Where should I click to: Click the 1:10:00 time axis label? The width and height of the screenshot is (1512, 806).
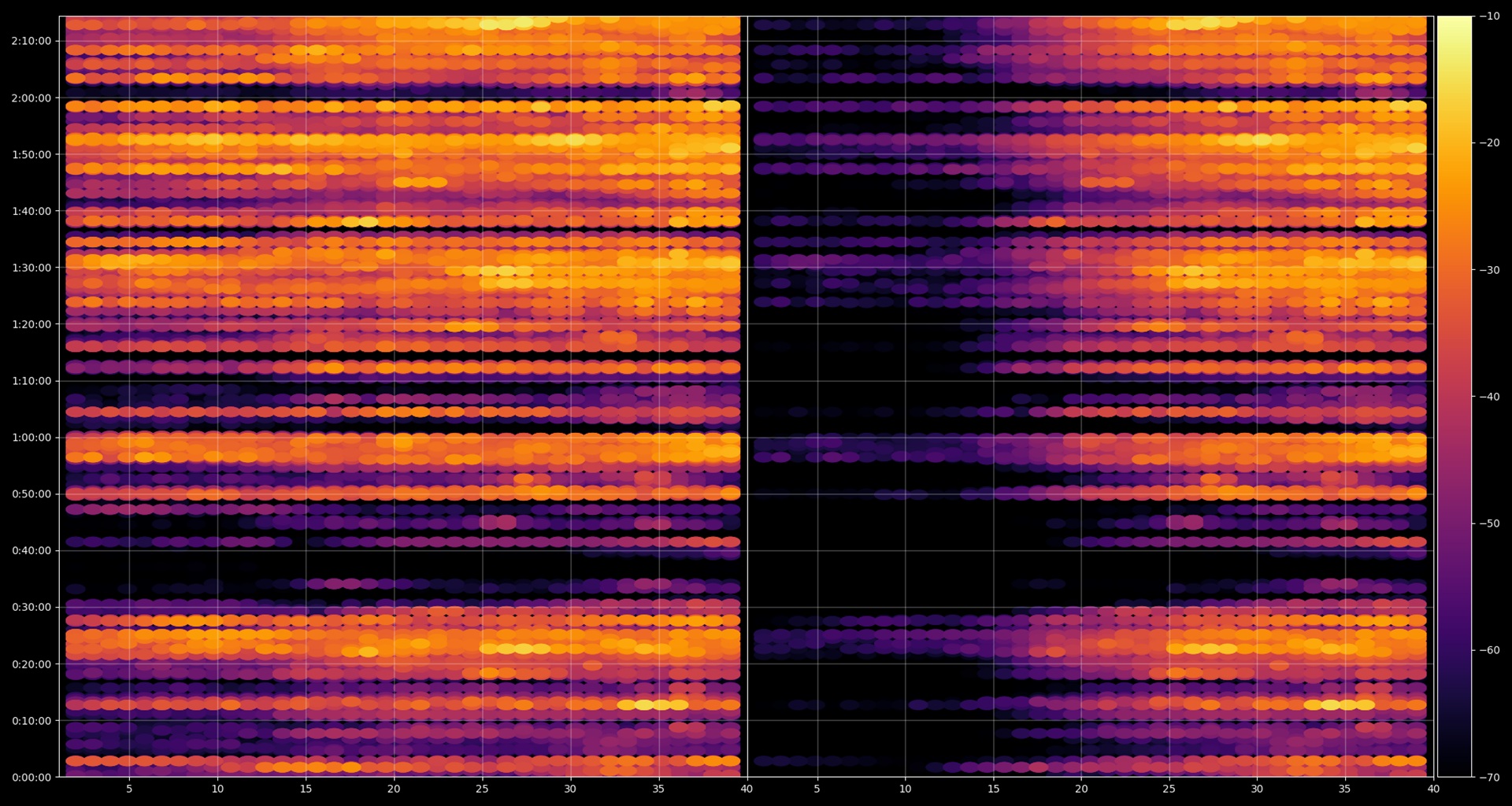[31, 381]
